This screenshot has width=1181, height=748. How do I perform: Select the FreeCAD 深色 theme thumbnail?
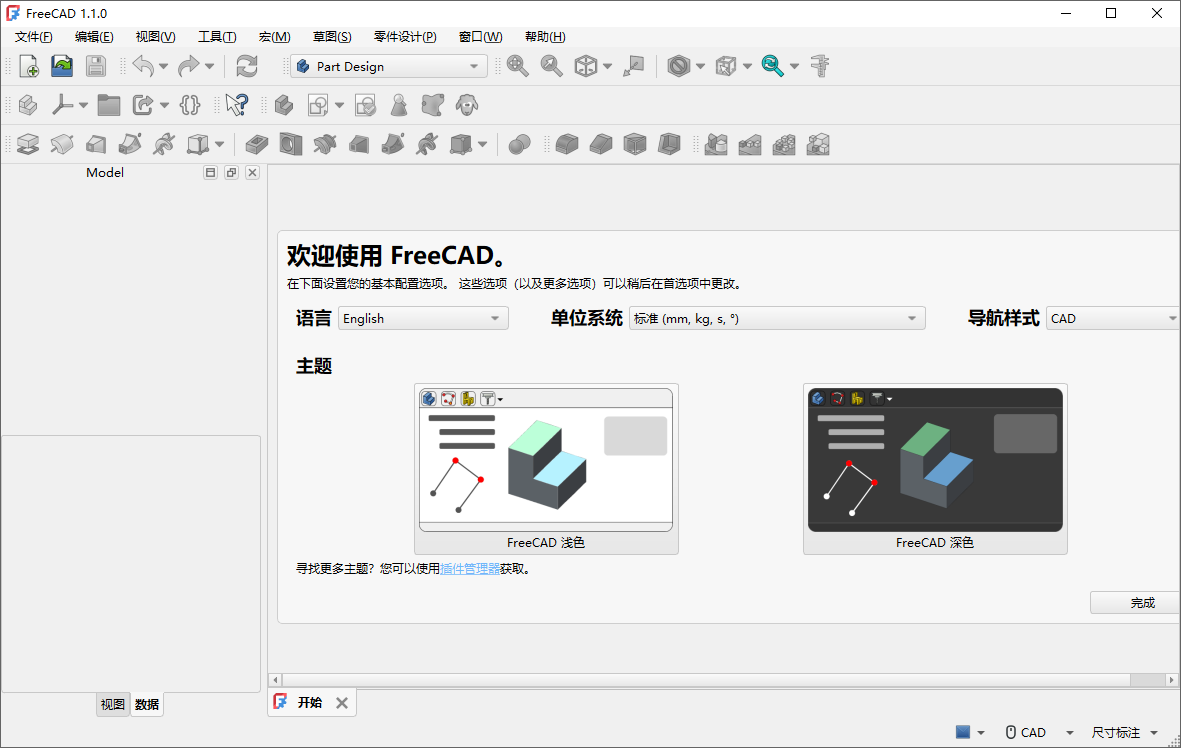coord(934,461)
